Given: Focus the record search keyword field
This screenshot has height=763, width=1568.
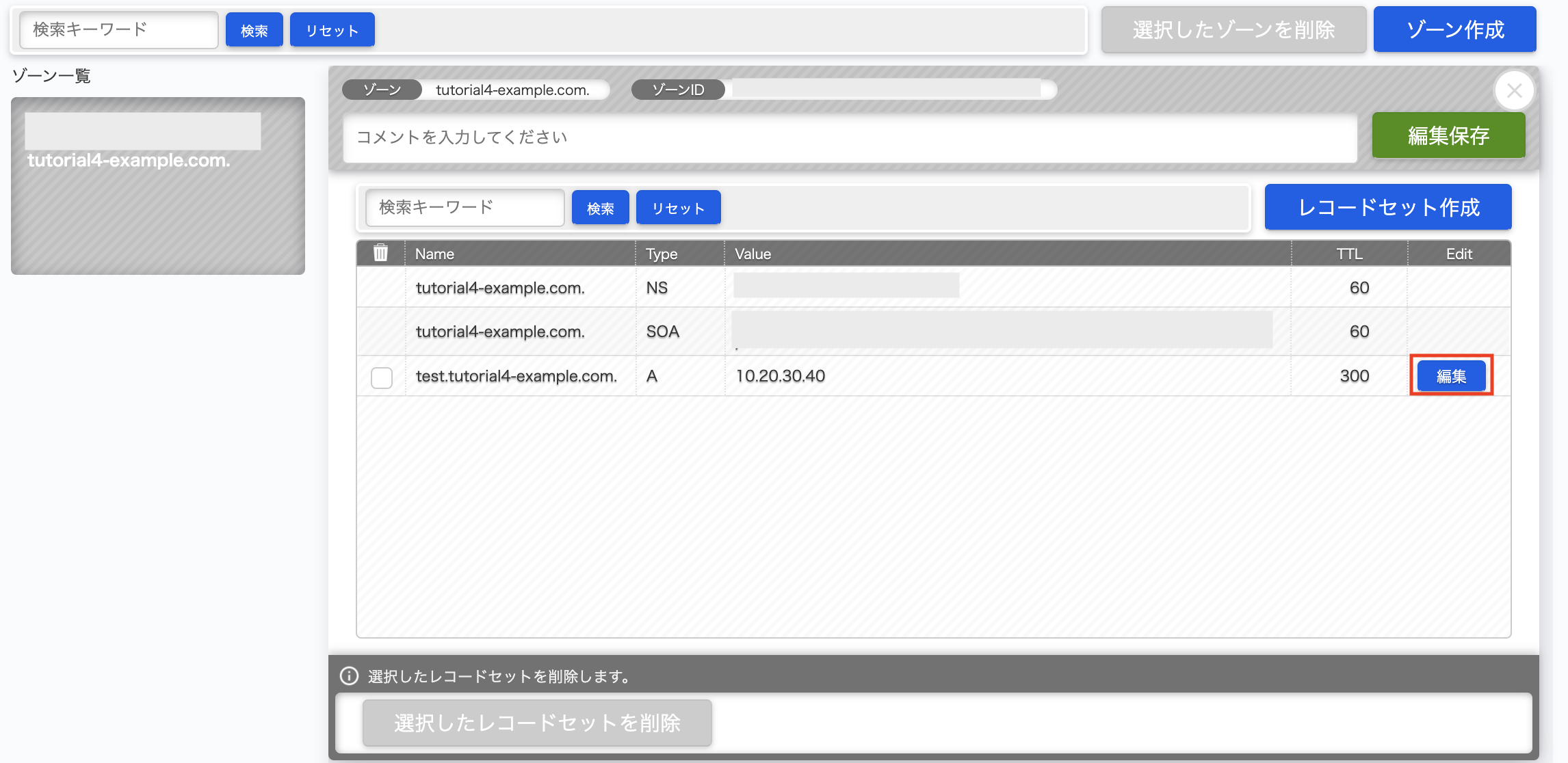Looking at the screenshot, I should 465,207.
